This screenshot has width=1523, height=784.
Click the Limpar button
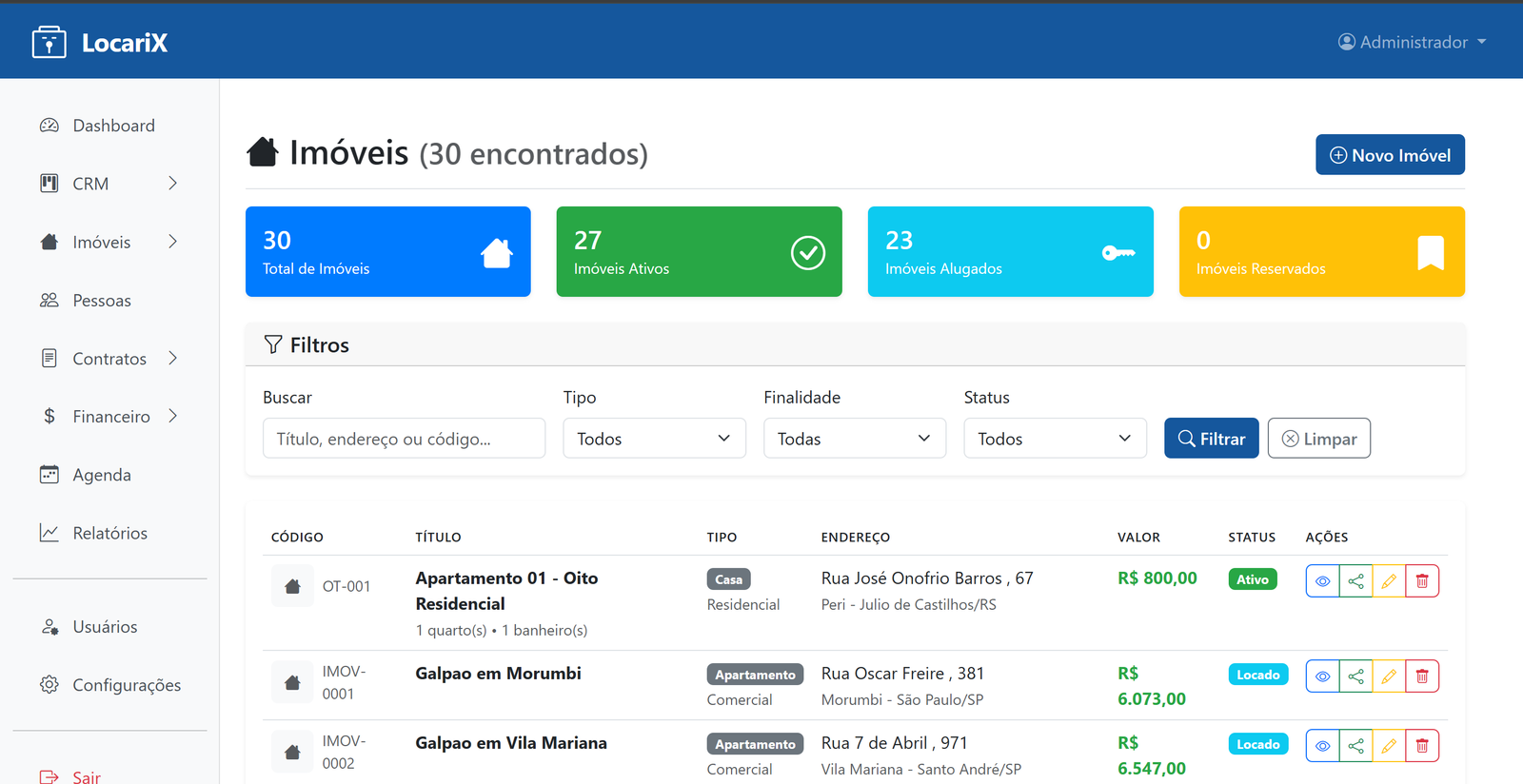point(1318,439)
